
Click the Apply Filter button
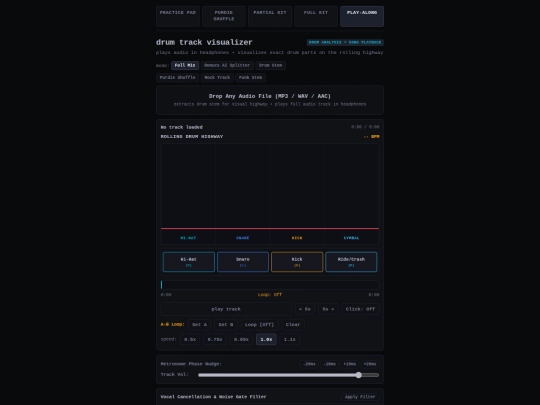[x=360, y=397]
